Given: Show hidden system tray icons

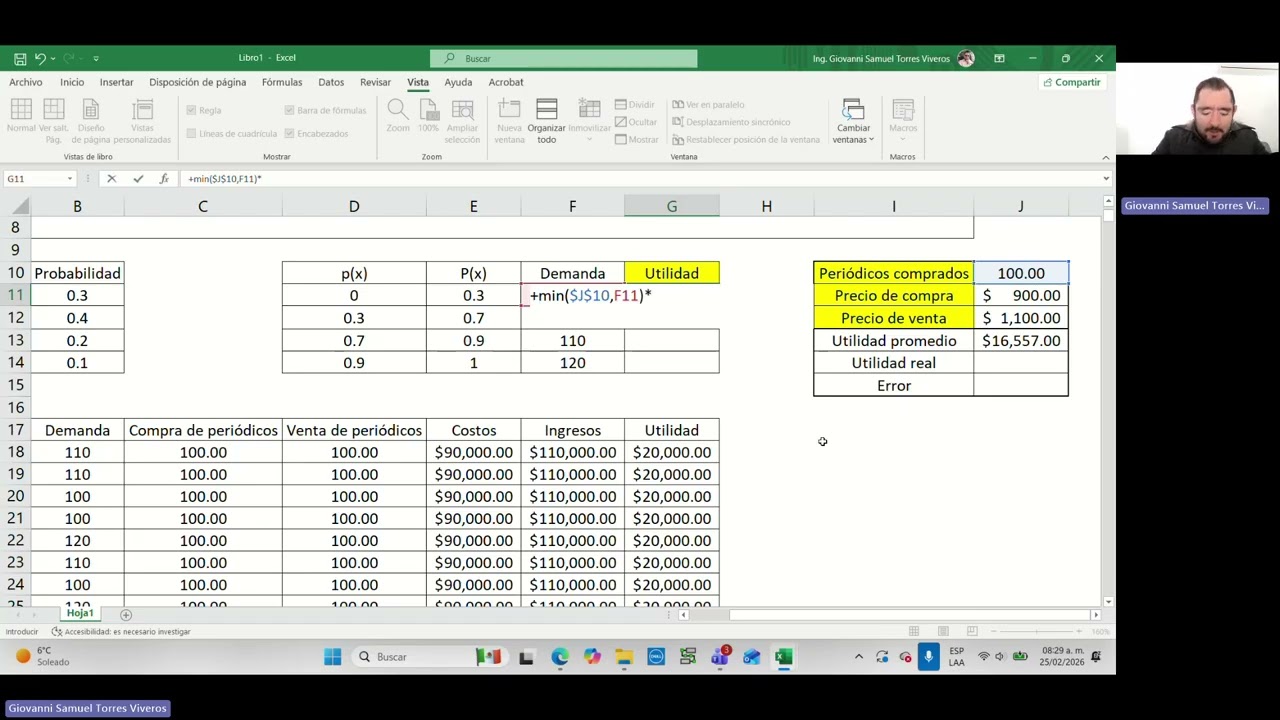Looking at the screenshot, I should pyautogui.click(x=858, y=657).
